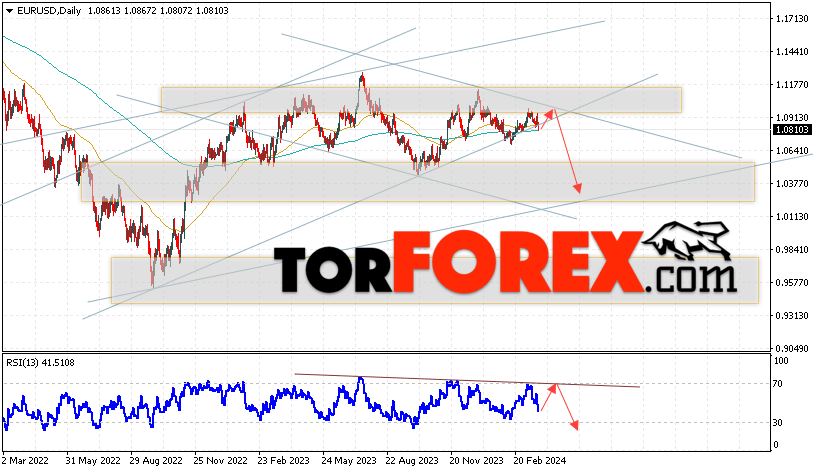Viewport: 816px width, 472px height.
Task: Click the 20 Nov 2023 date label
Action: pyautogui.click(x=476, y=461)
